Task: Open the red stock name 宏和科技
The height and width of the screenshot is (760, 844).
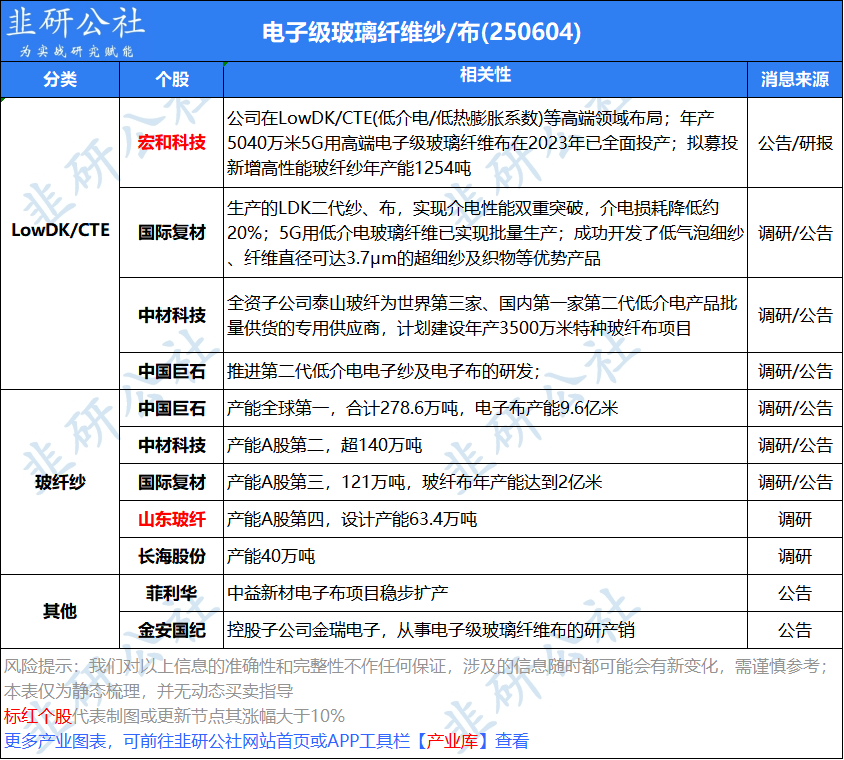Action: pos(172,142)
